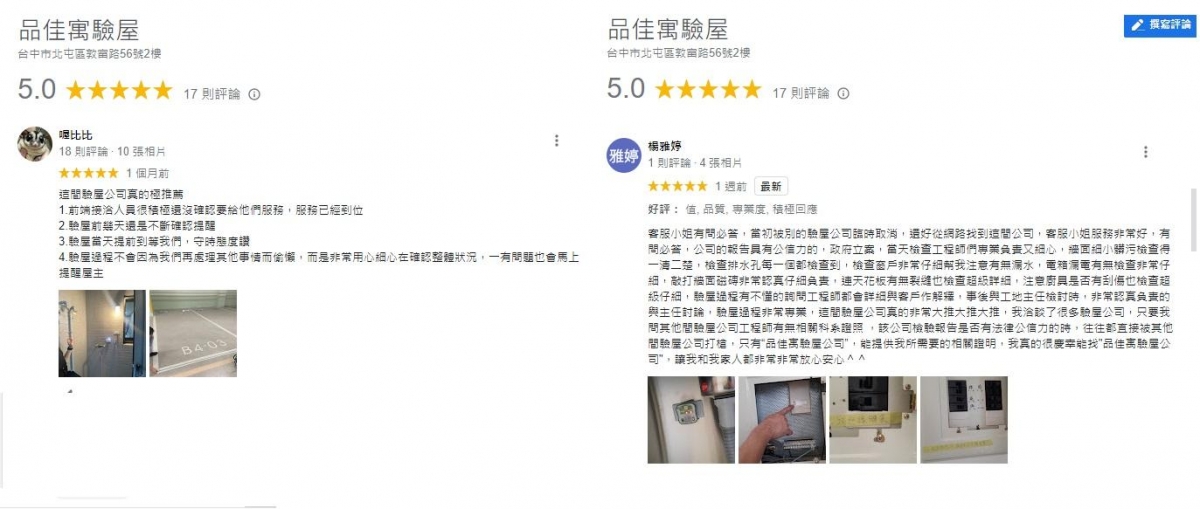Click the 品佳寓驗屋 title on the left
This screenshot has width=1200, height=509.
pyautogui.click(x=79, y=30)
